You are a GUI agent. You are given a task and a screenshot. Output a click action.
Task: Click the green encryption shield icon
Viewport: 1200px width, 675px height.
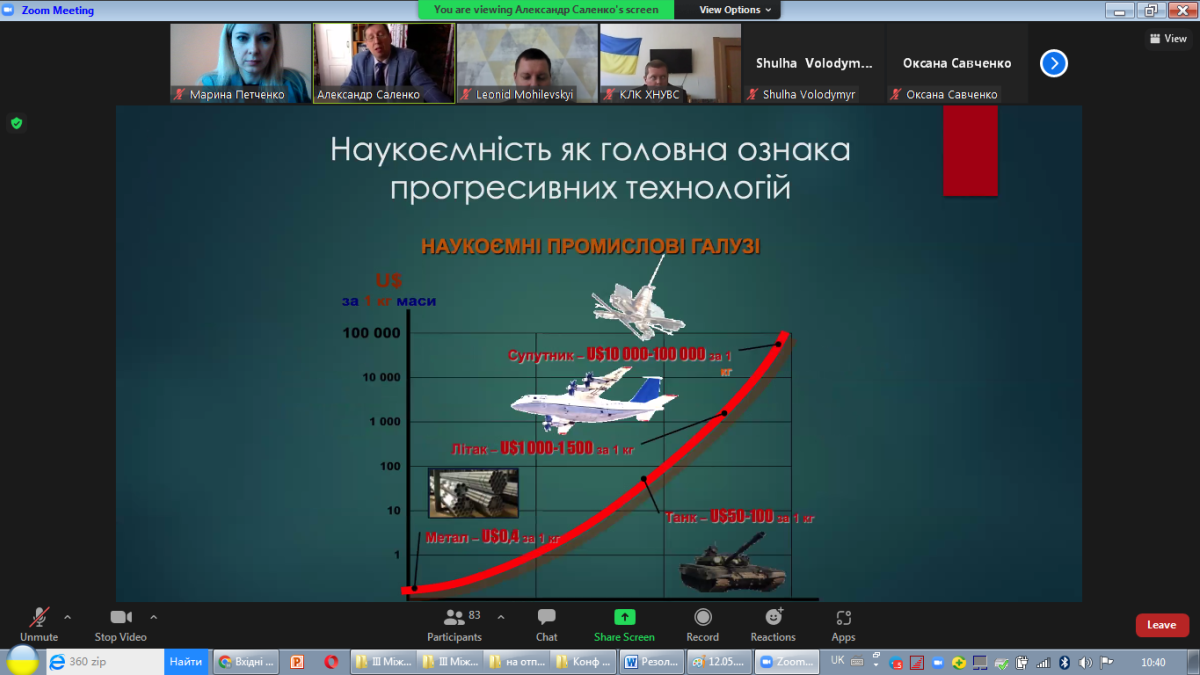(x=16, y=123)
